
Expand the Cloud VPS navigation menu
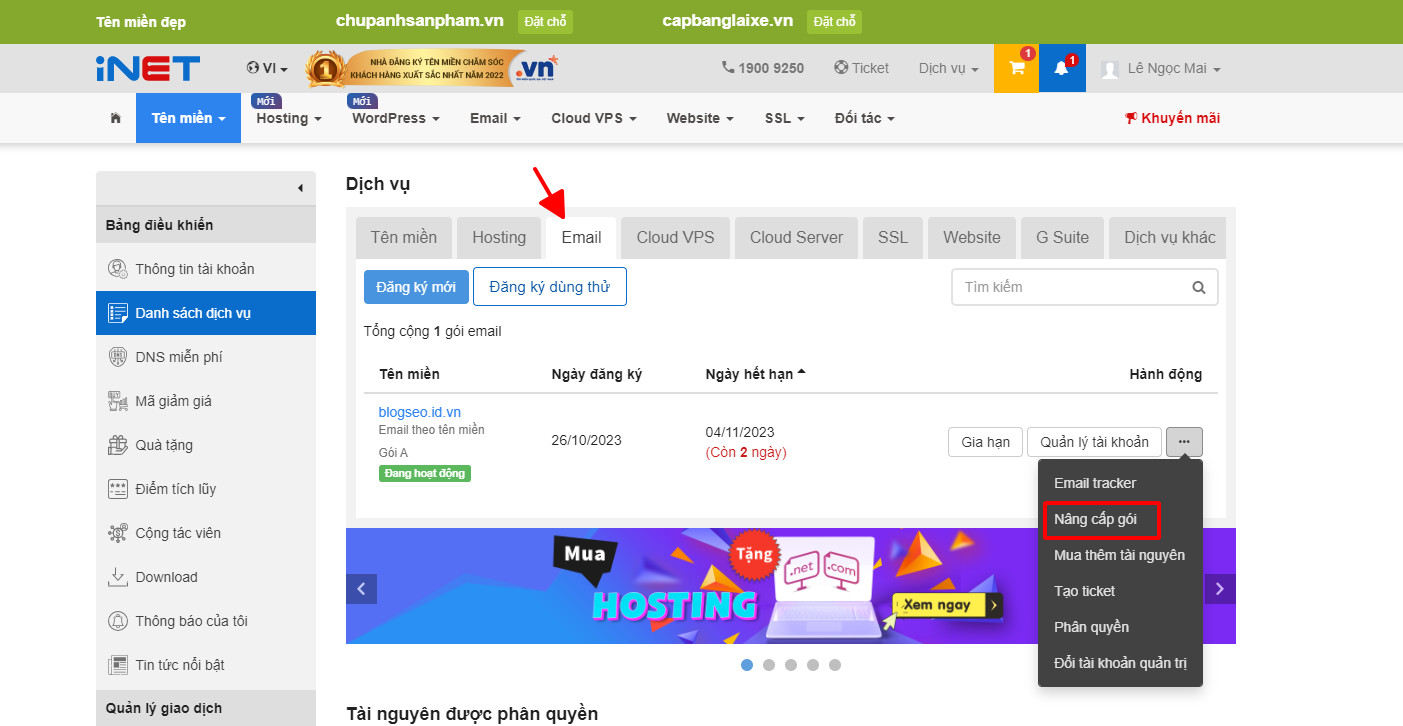click(x=594, y=118)
